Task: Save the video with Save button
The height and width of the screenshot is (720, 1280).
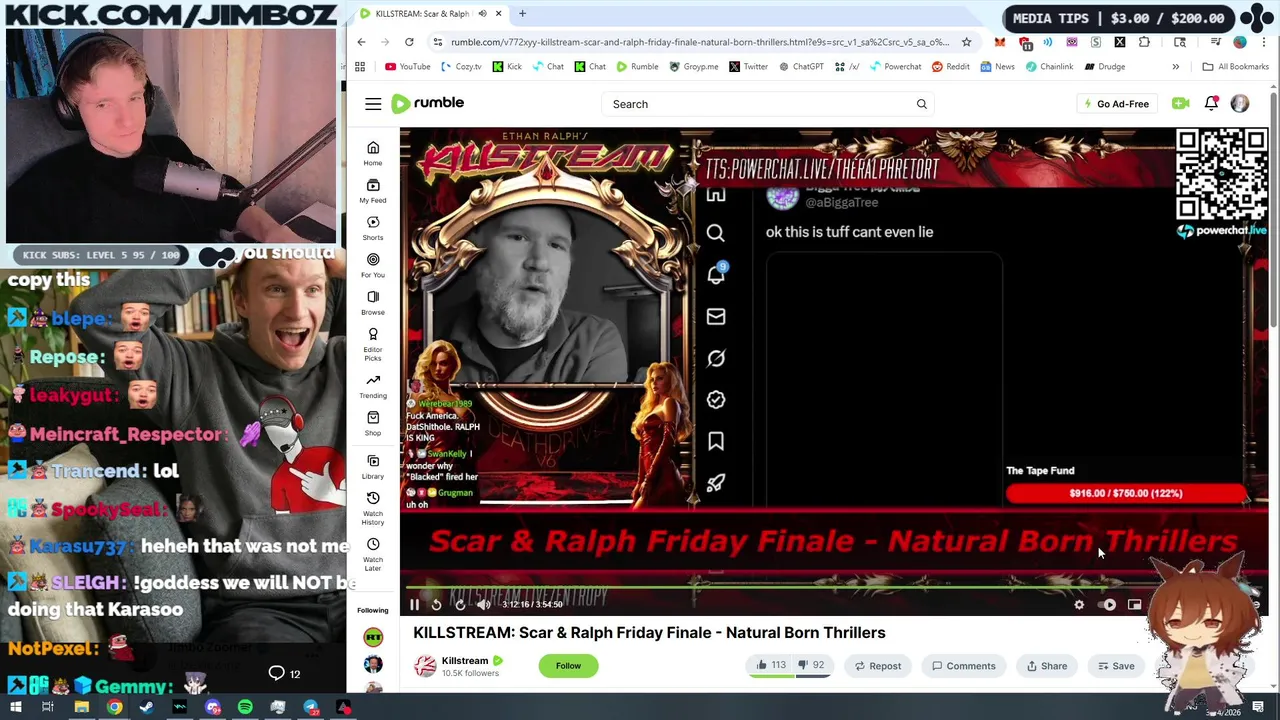Action: click(1116, 666)
